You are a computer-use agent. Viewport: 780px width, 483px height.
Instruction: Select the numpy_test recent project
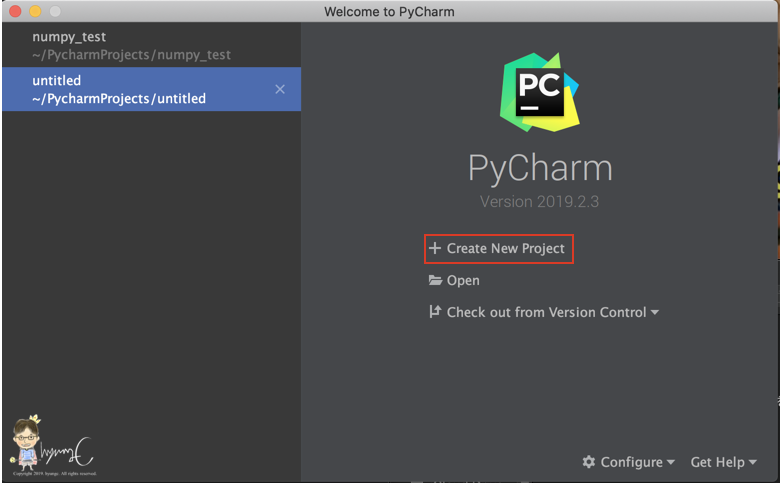click(151, 45)
